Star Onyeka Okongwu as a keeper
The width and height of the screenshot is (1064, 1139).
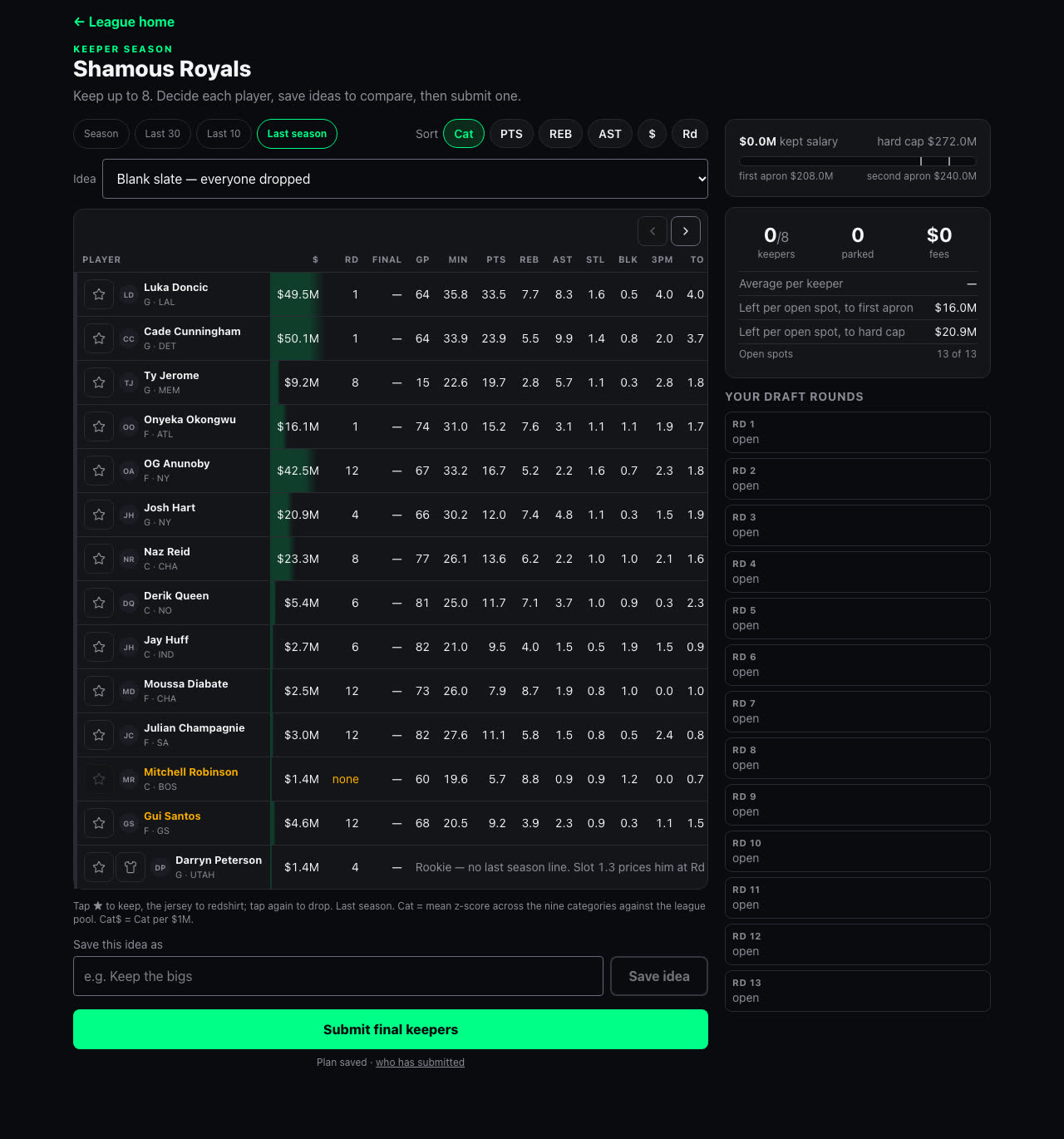[99, 427]
